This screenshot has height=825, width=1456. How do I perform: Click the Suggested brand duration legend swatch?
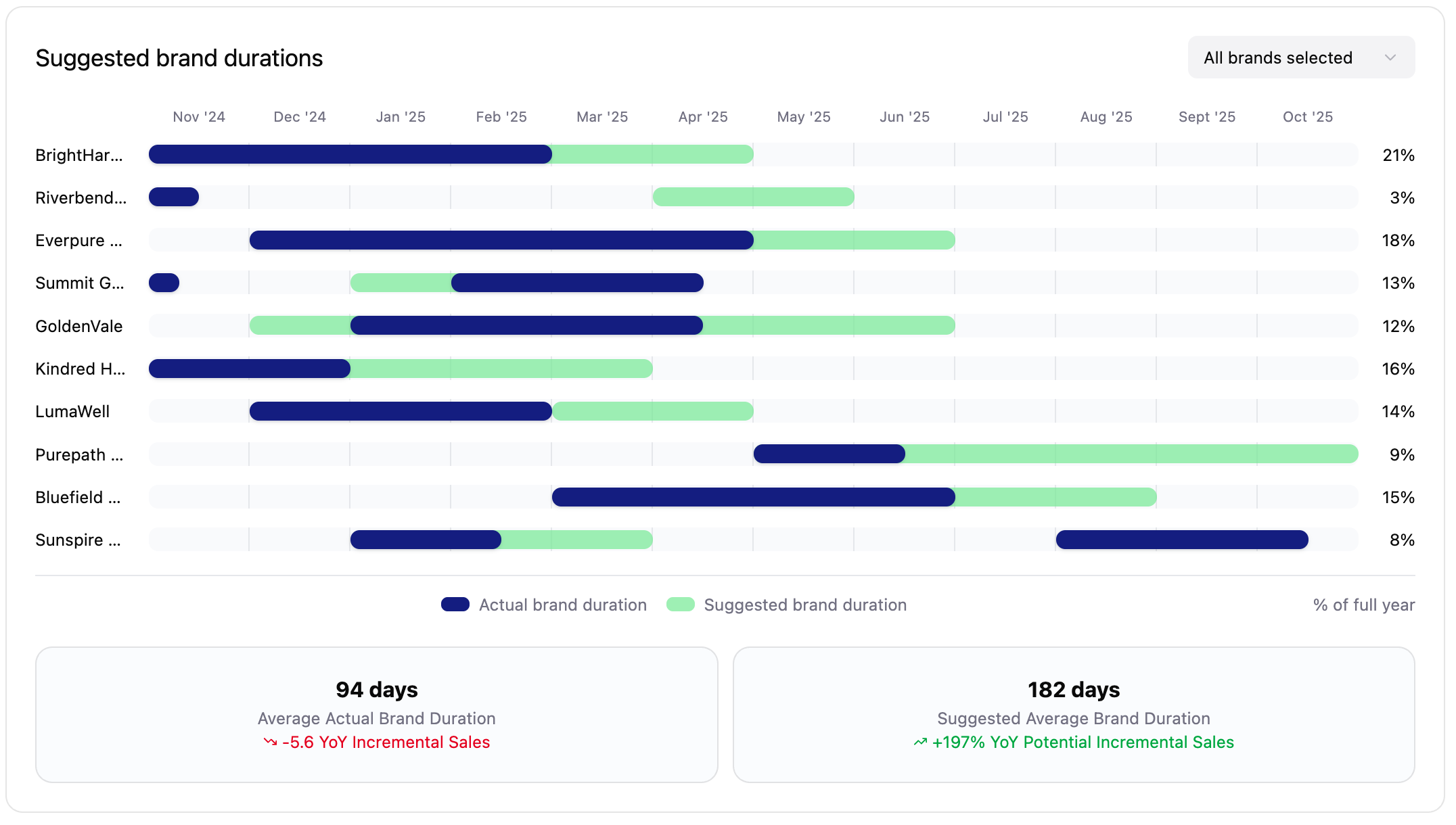681,605
